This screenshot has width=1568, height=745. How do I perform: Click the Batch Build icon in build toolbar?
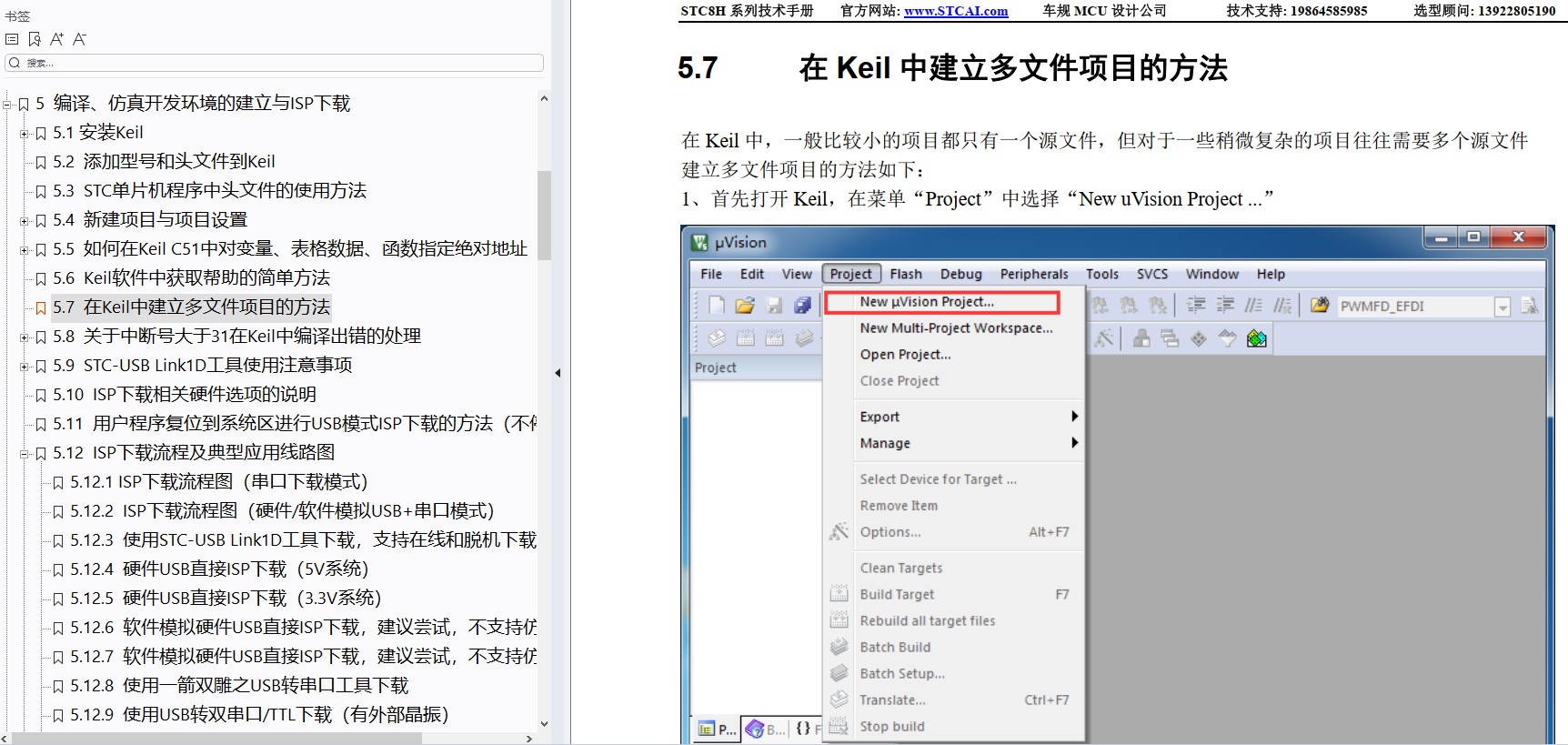click(804, 338)
